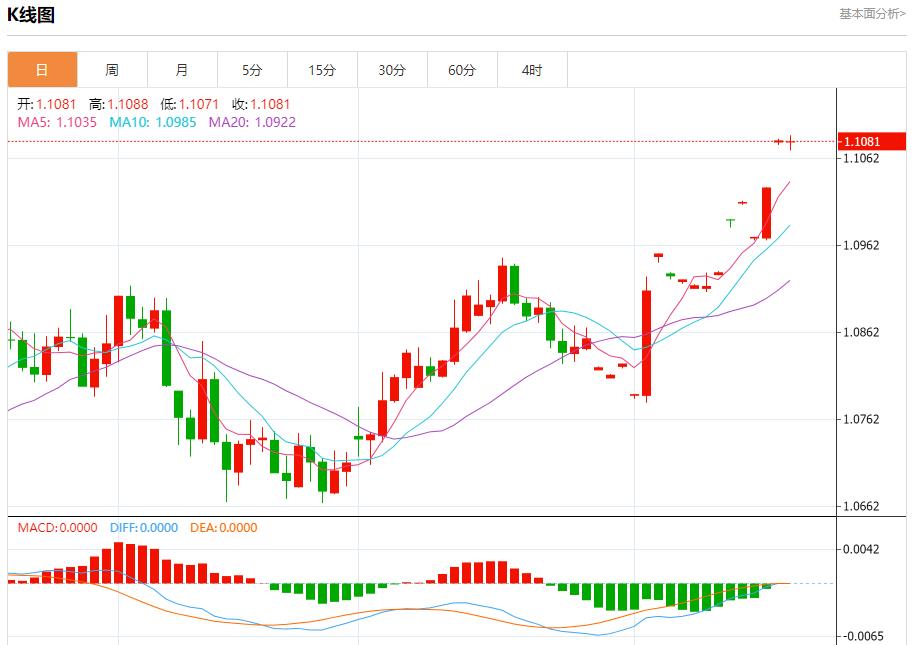Image resolution: width=913 pixels, height=645 pixels.
Task: Open the 5分 interval tab
Action: pyautogui.click(x=252, y=70)
